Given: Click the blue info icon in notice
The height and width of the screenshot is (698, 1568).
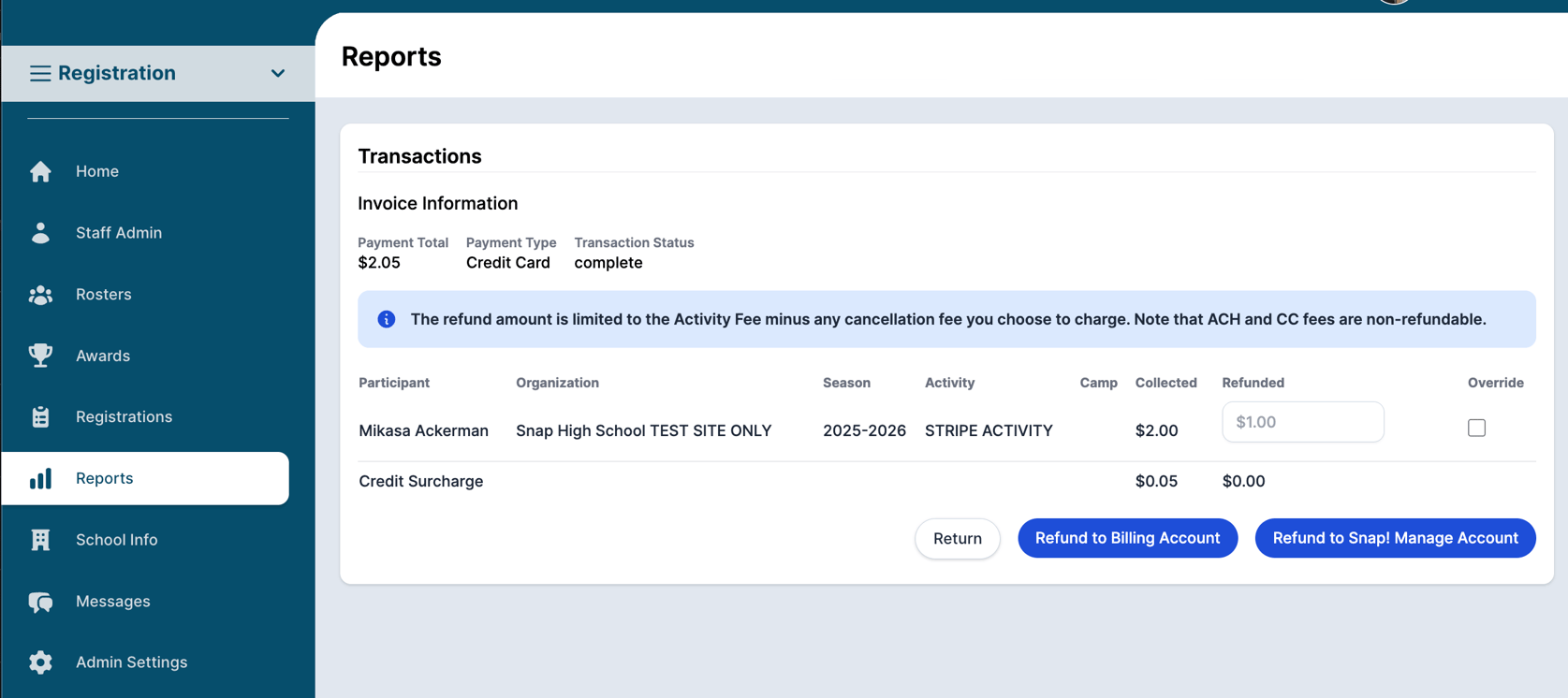Looking at the screenshot, I should (x=386, y=319).
